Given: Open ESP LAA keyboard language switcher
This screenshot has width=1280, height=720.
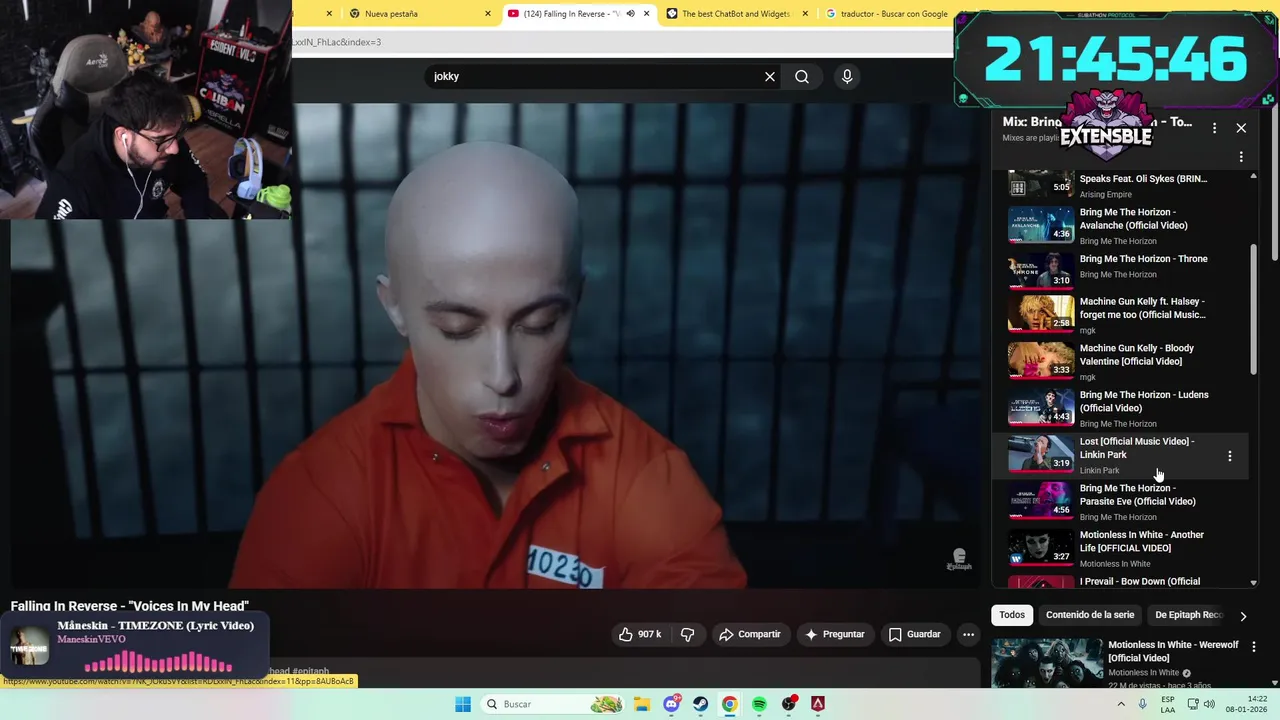Looking at the screenshot, I should pyautogui.click(x=1168, y=704).
